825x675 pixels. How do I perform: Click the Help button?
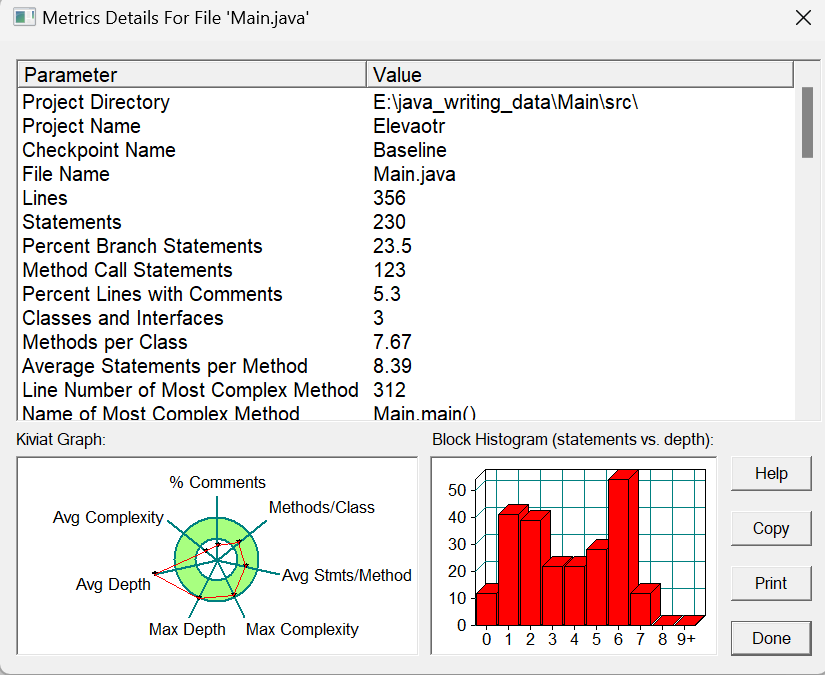click(771, 473)
